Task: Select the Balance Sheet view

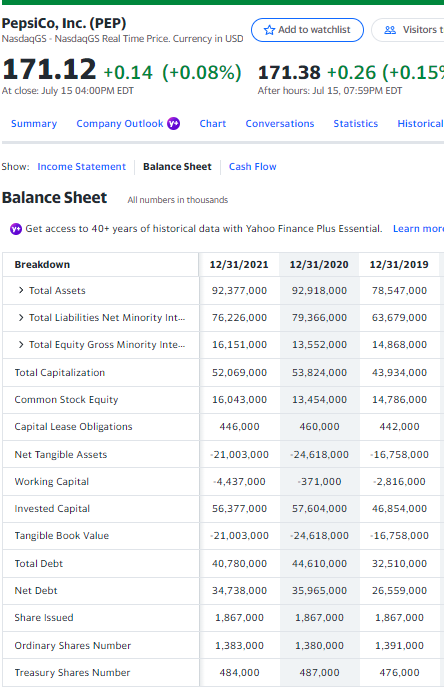Action: coord(177,167)
